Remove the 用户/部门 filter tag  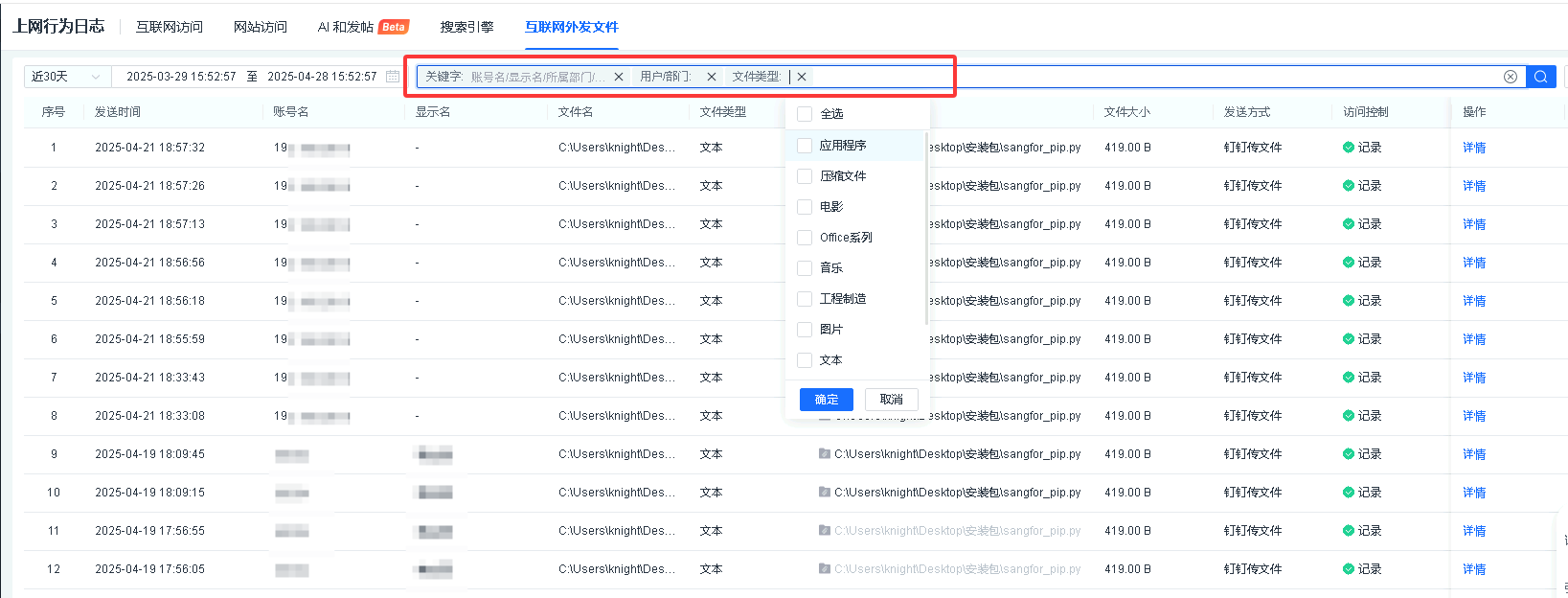(711, 77)
